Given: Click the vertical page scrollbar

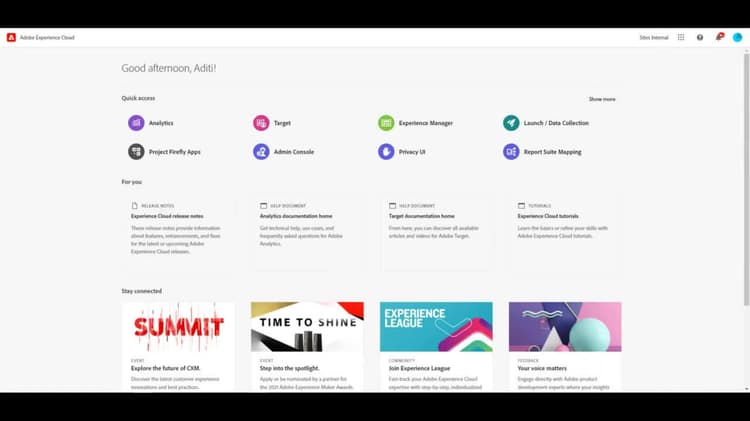Looking at the screenshot, I should tap(747, 179).
